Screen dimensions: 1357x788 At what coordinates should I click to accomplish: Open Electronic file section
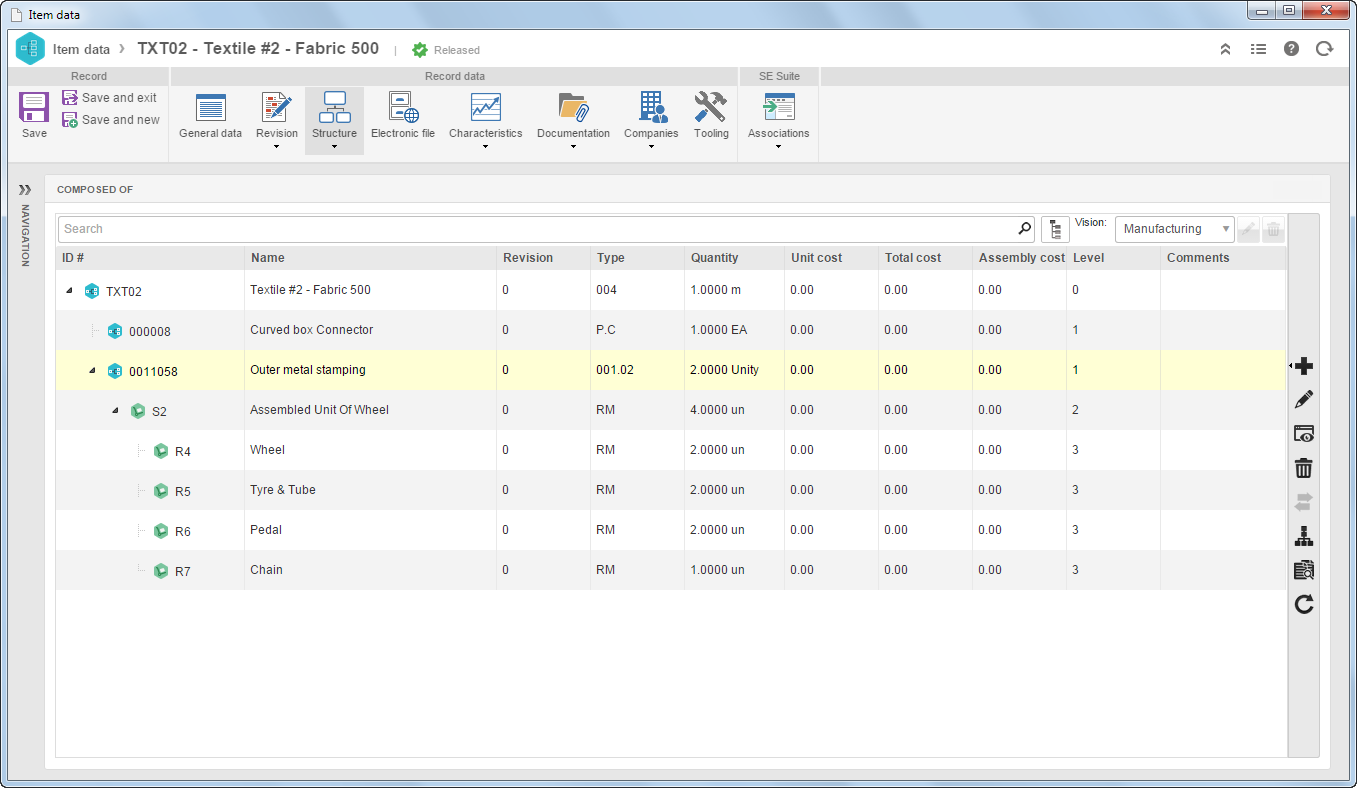pos(403,115)
